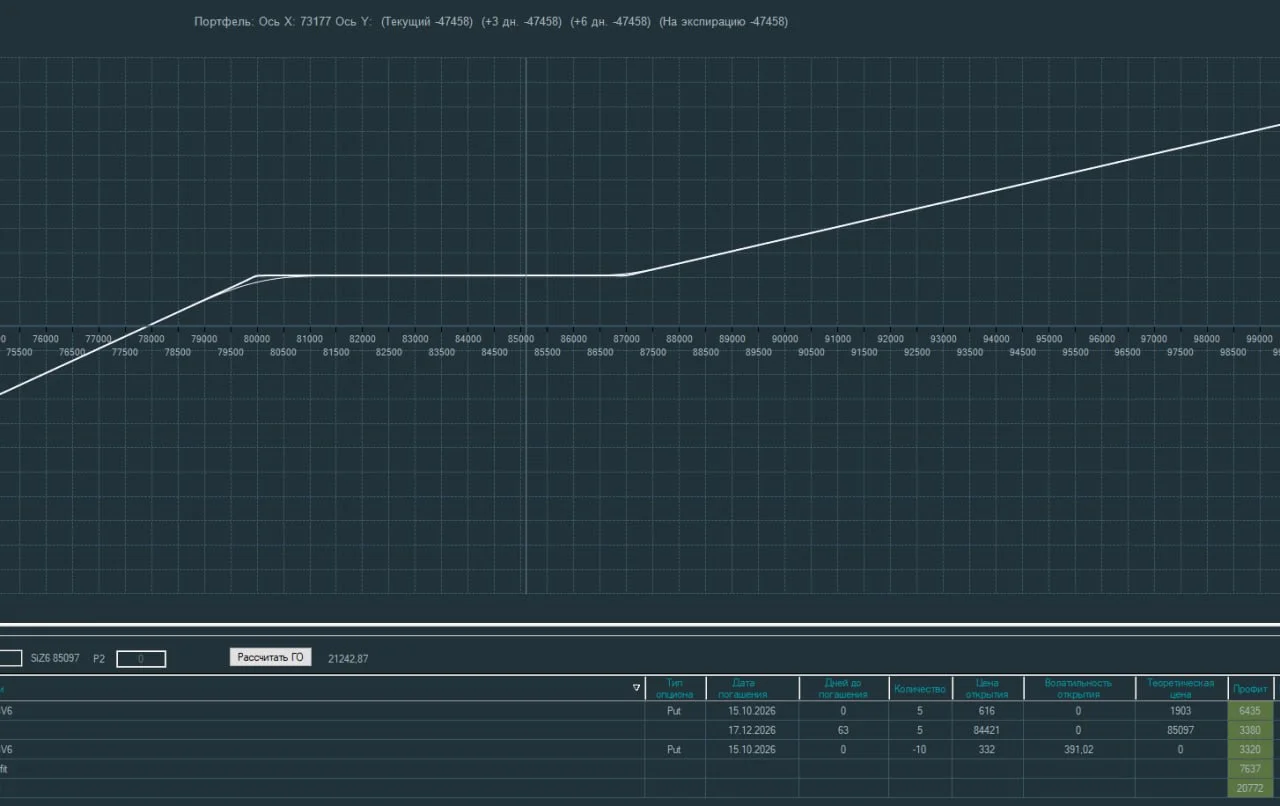This screenshot has width=1280, height=806.
Task: Select the quantity cell -10
Action: (x=920, y=749)
